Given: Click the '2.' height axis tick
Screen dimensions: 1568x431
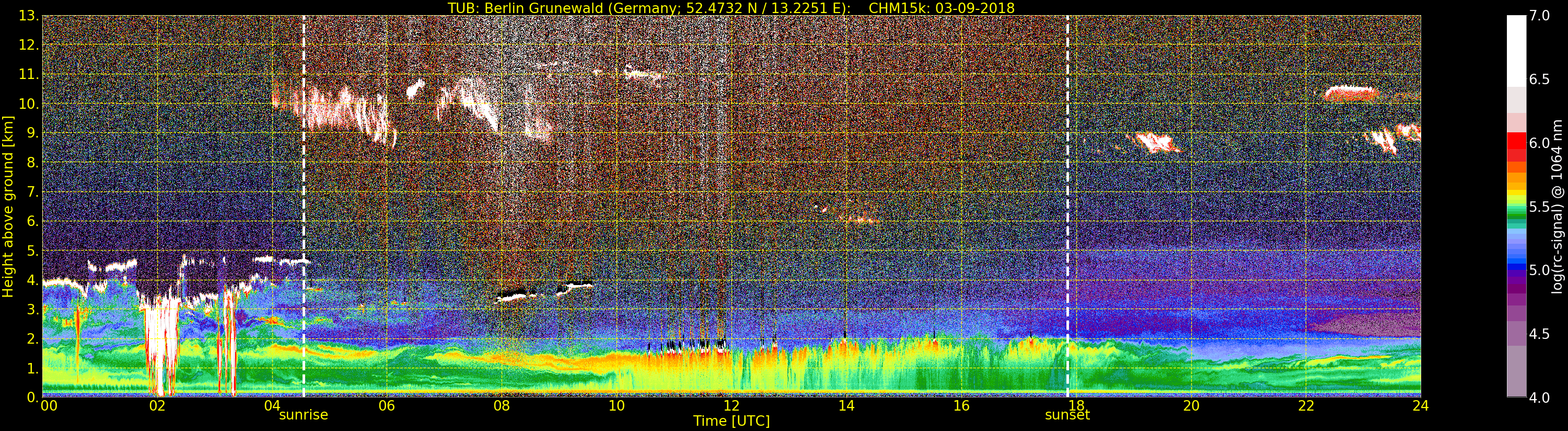Looking at the screenshot, I should click(32, 338).
